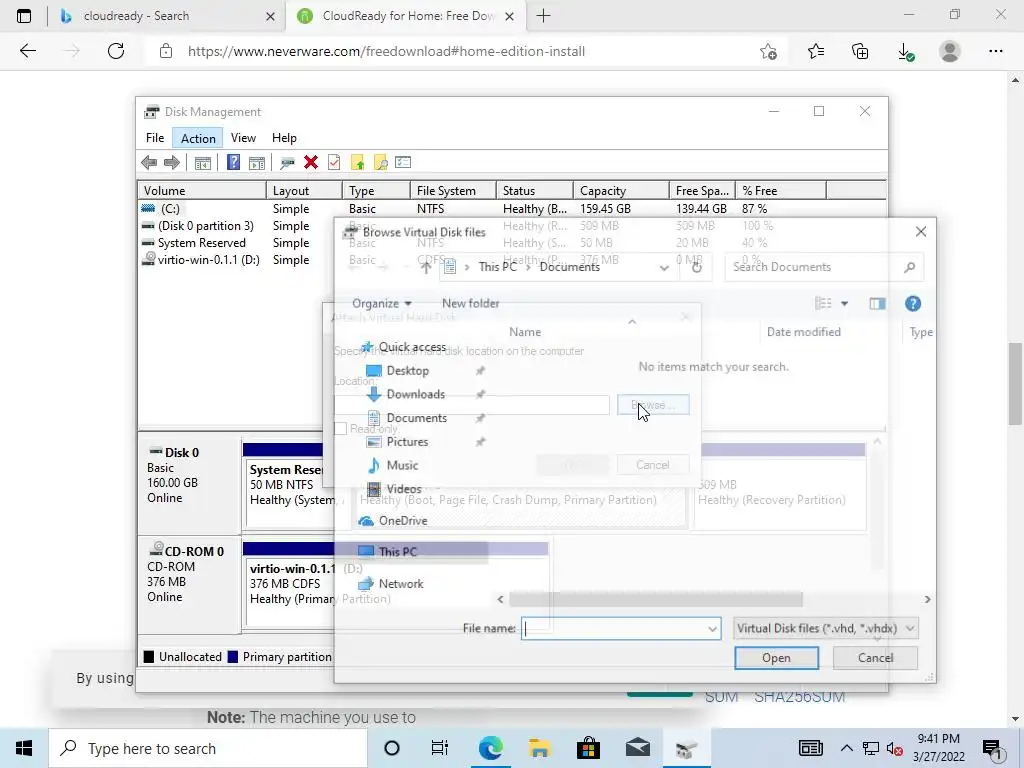Open the view options dropdown arrow
Viewport: 1024px width, 768px height.
tap(844, 304)
